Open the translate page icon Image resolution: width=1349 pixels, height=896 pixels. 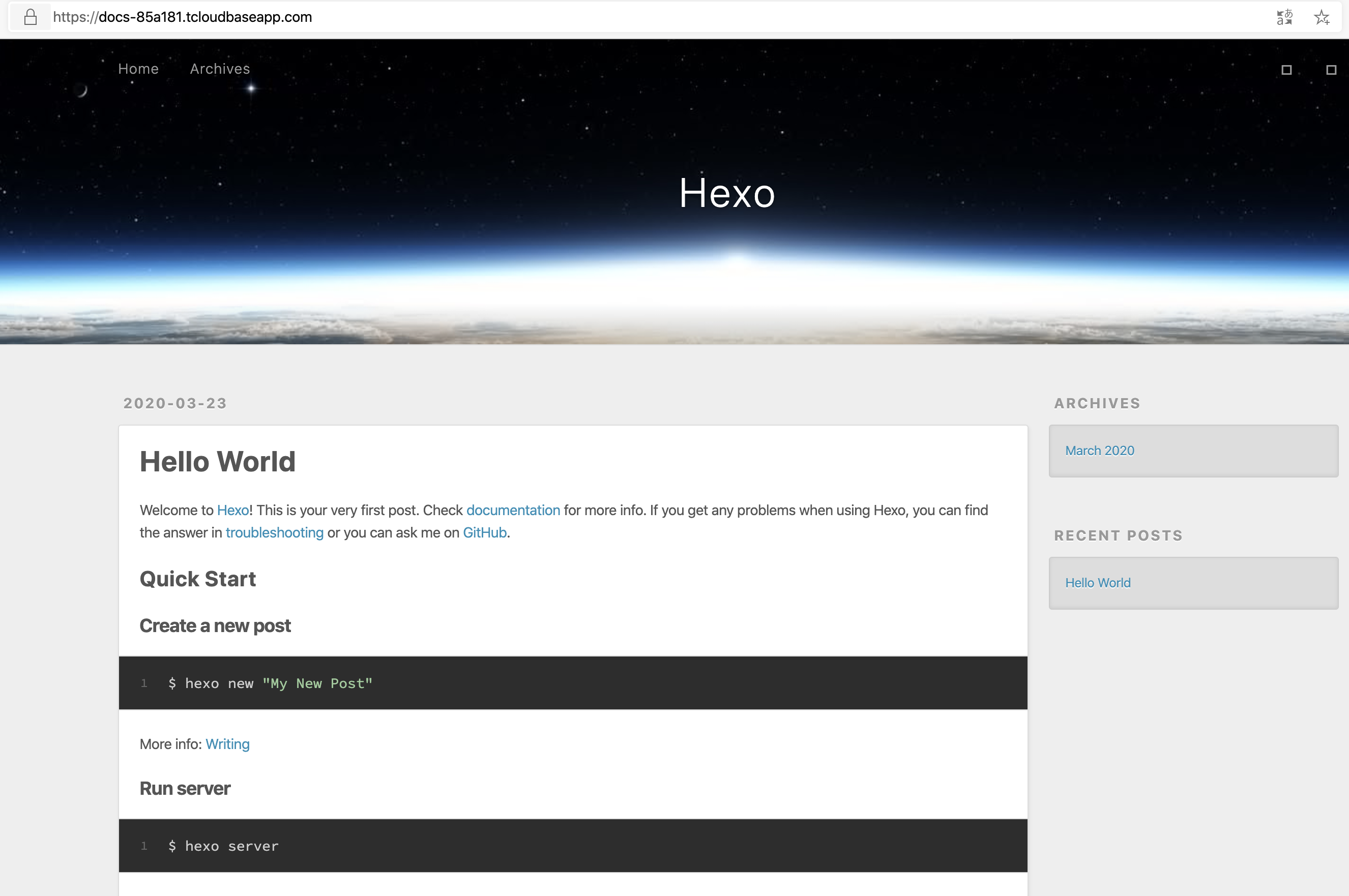[x=1284, y=17]
